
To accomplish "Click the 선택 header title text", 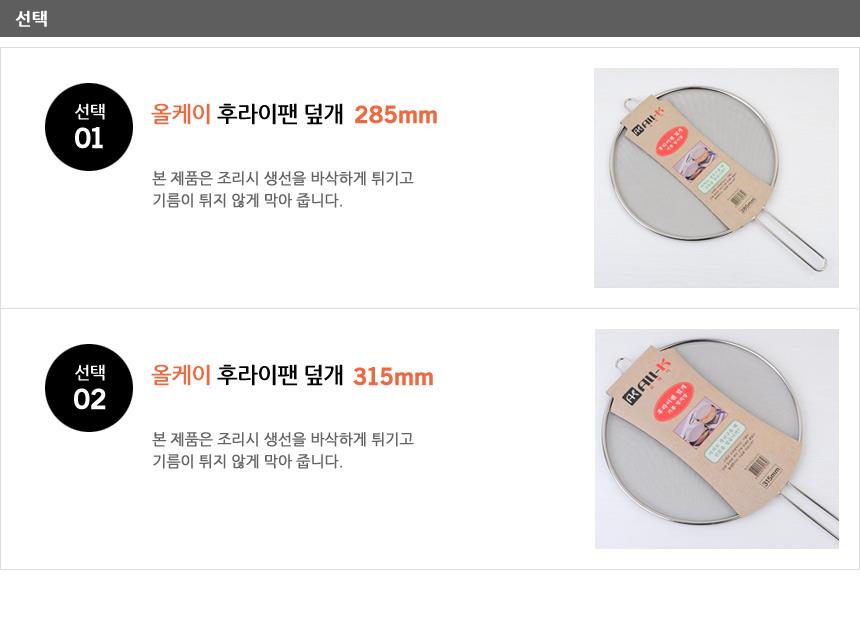I will point(32,18).
